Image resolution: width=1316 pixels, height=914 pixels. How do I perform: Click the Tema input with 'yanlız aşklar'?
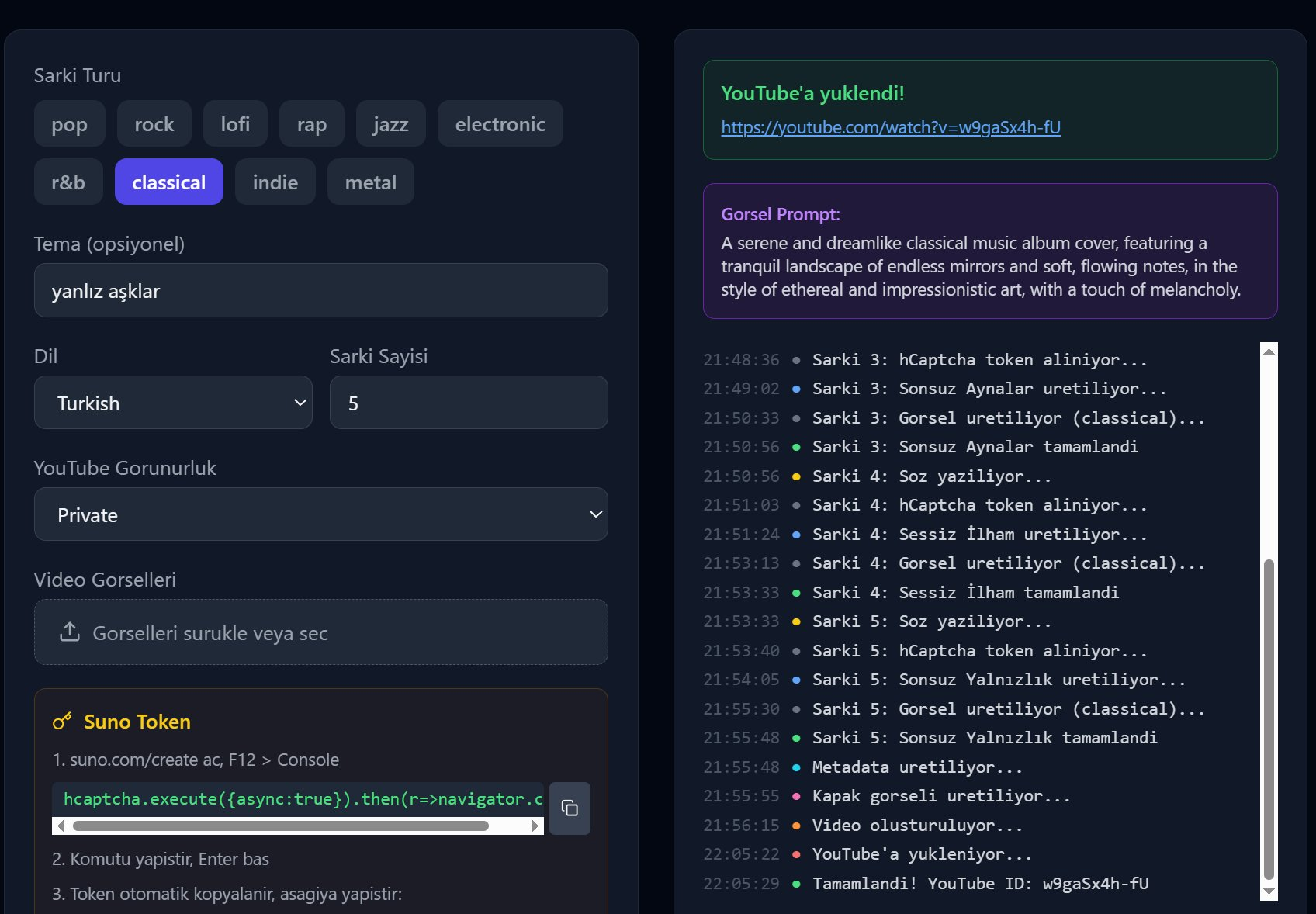(x=320, y=290)
